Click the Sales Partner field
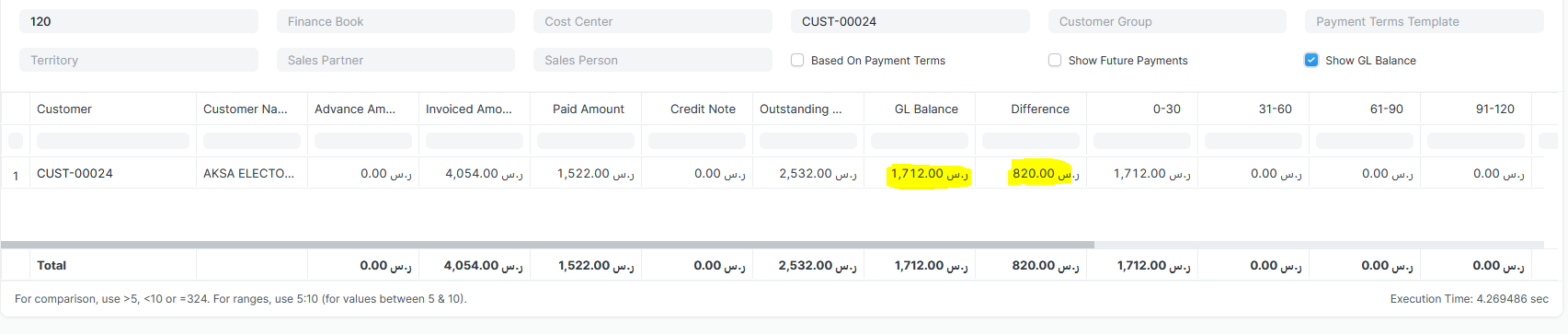The image size is (1568, 334). pyautogui.click(x=395, y=60)
